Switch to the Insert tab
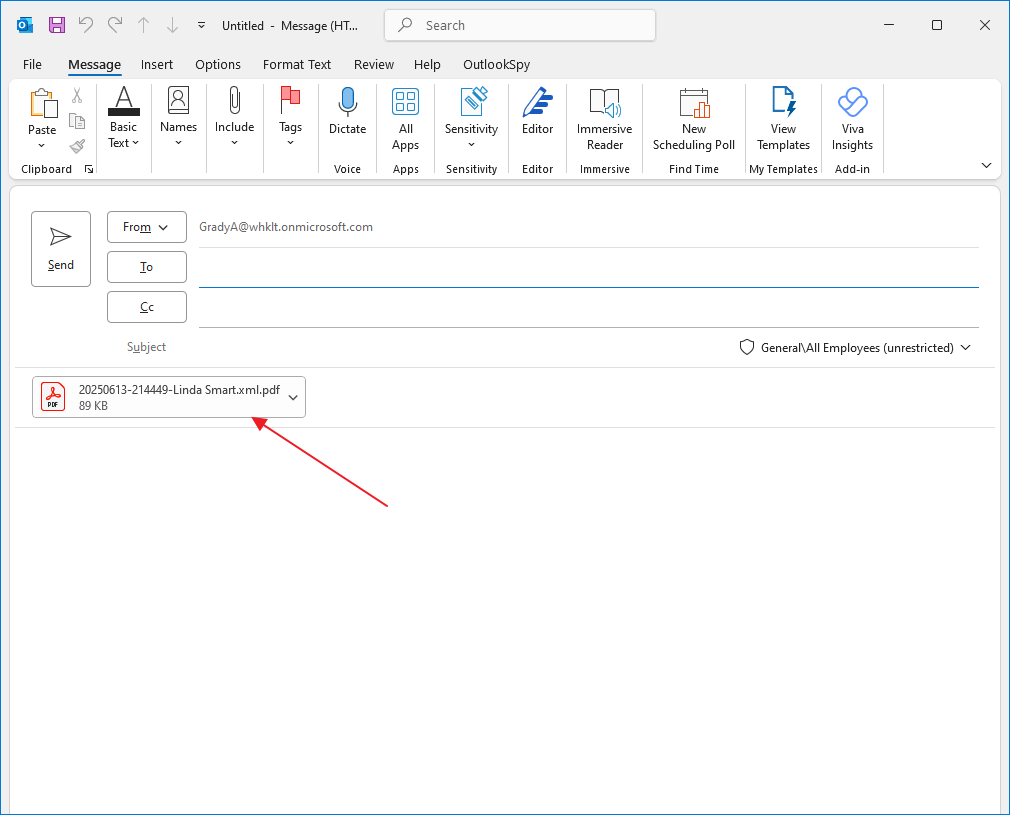Screen dimensions: 1010x815 pyautogui.click(x=157, y=64)
